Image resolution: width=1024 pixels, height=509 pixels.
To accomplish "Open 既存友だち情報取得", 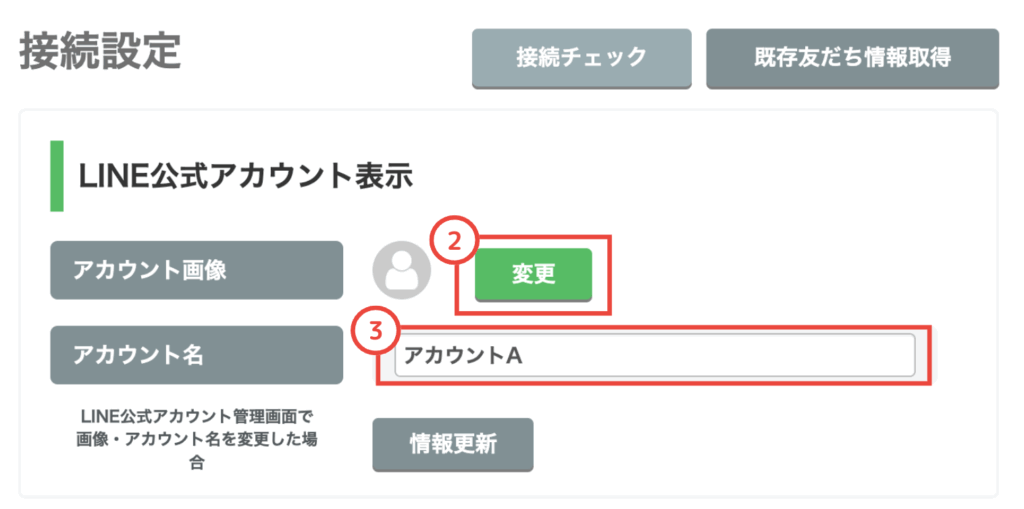I will pos(852,58).
